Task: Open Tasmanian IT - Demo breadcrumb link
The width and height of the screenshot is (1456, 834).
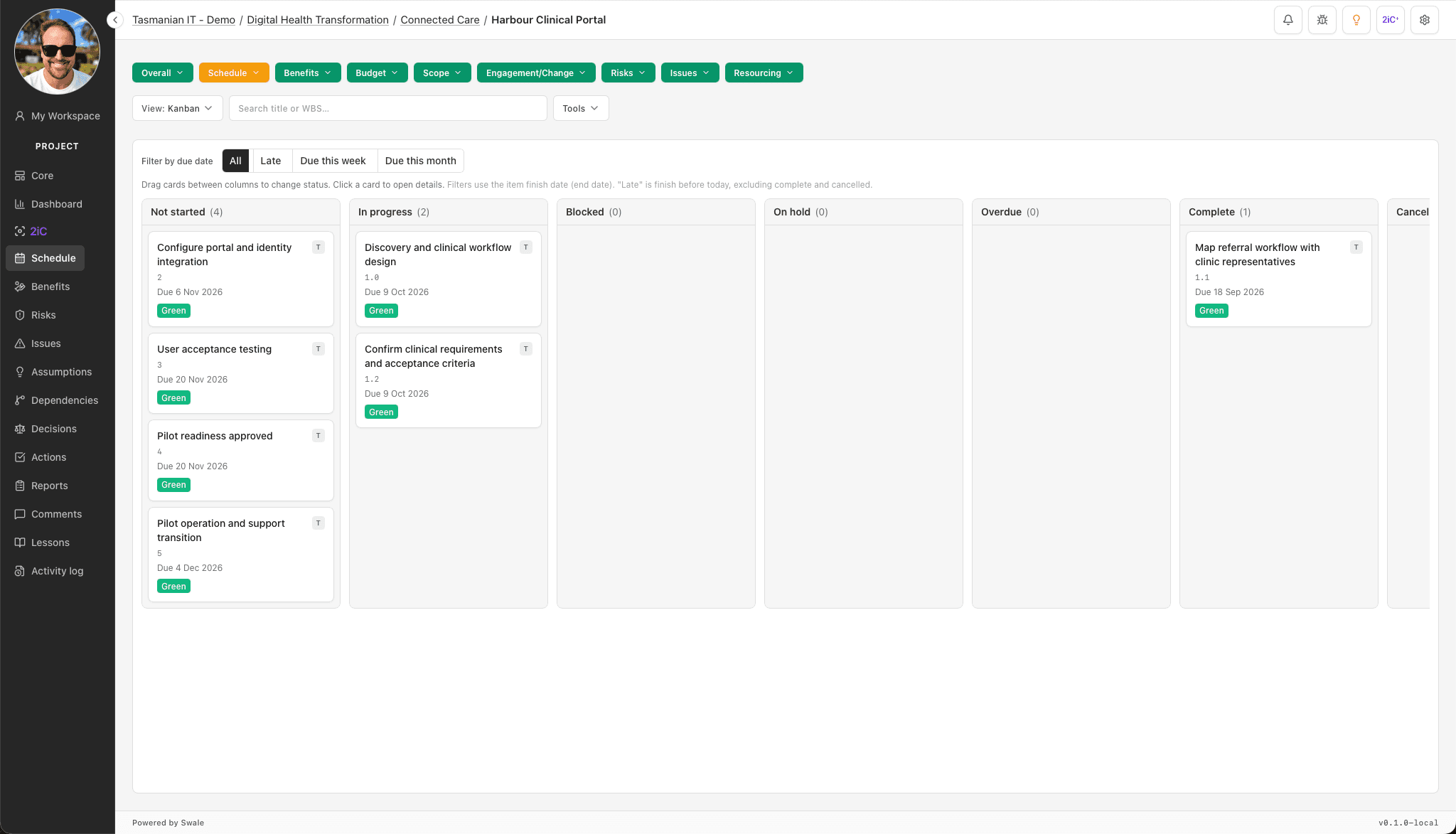Action: click(183, 20)
